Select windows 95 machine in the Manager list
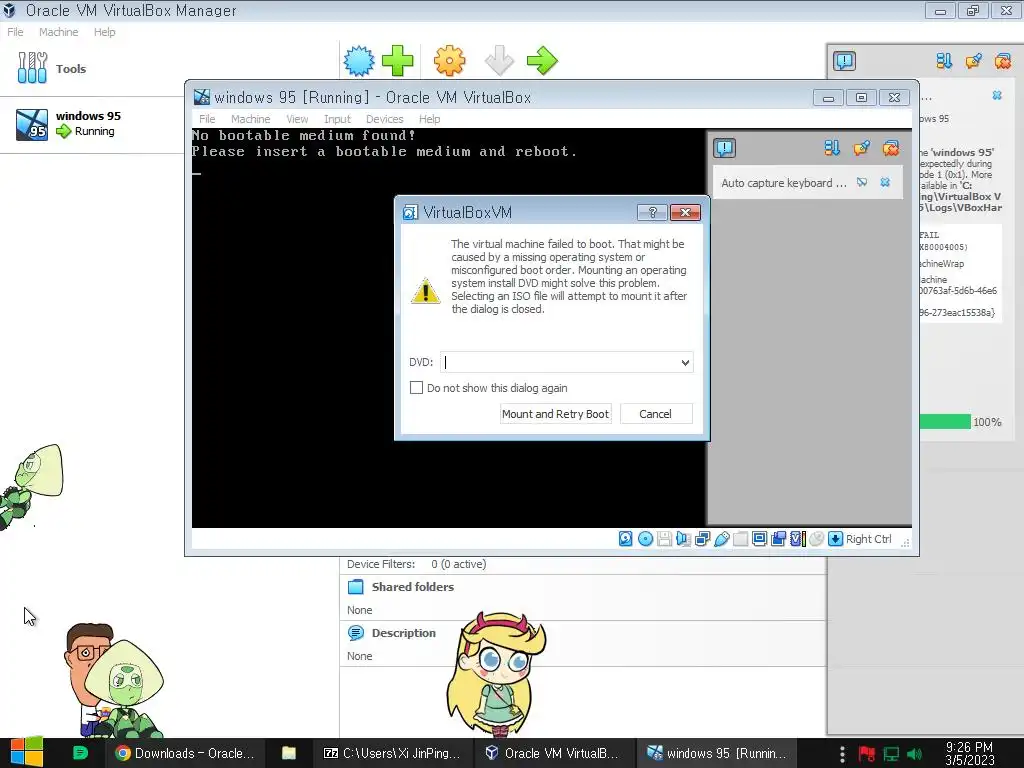Screen dimensions: 1024x768 (x=91, y=124)
